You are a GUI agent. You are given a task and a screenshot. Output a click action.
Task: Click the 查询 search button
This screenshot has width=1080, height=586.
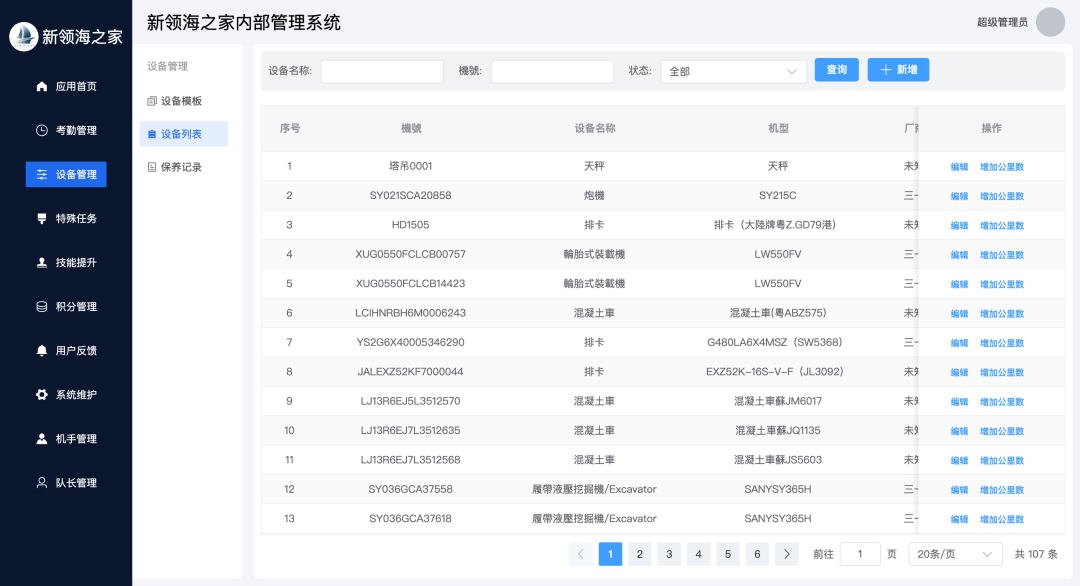click(836, 70)
